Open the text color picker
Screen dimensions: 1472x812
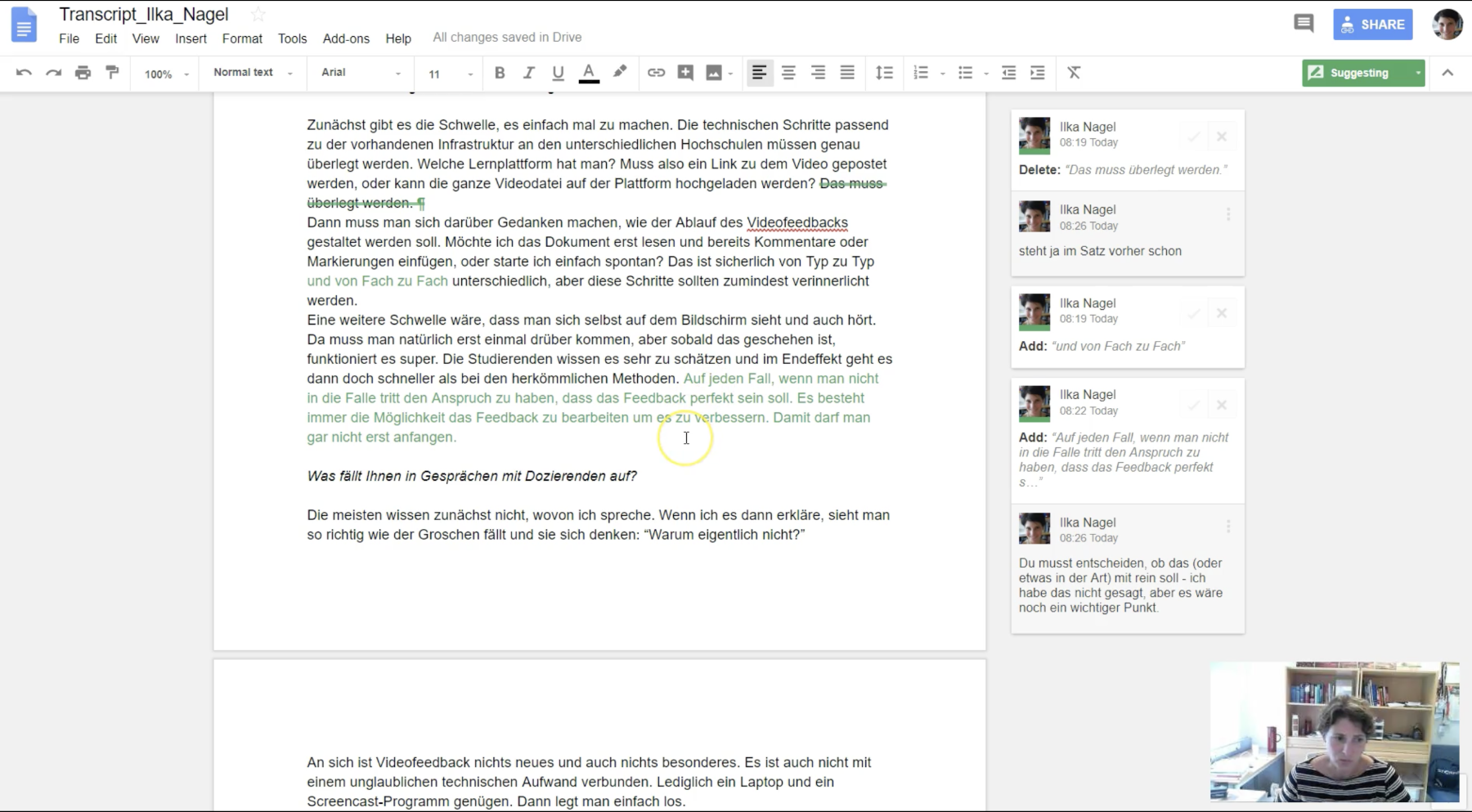click(588, 73)
